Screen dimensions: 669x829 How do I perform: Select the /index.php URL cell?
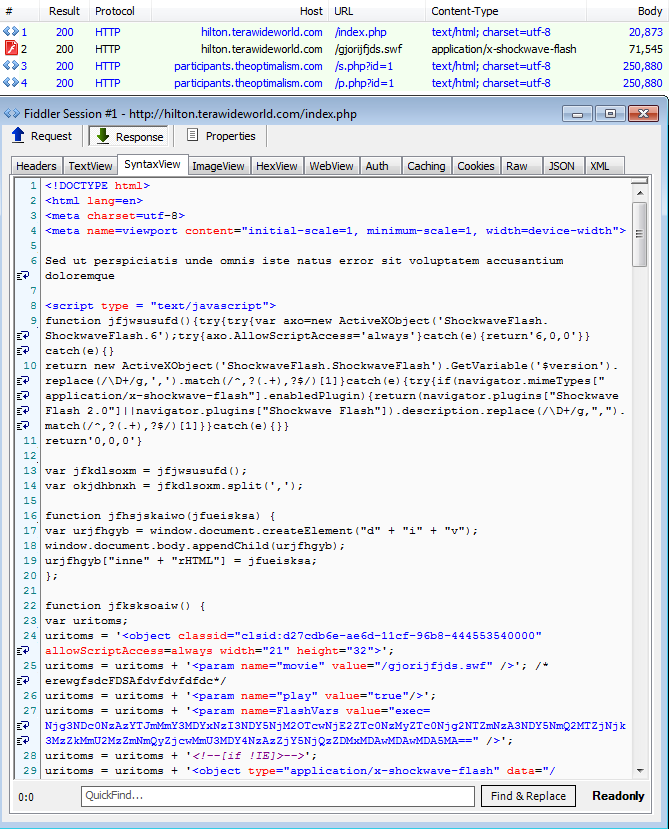pyautogui.click(x=361, y=32)
